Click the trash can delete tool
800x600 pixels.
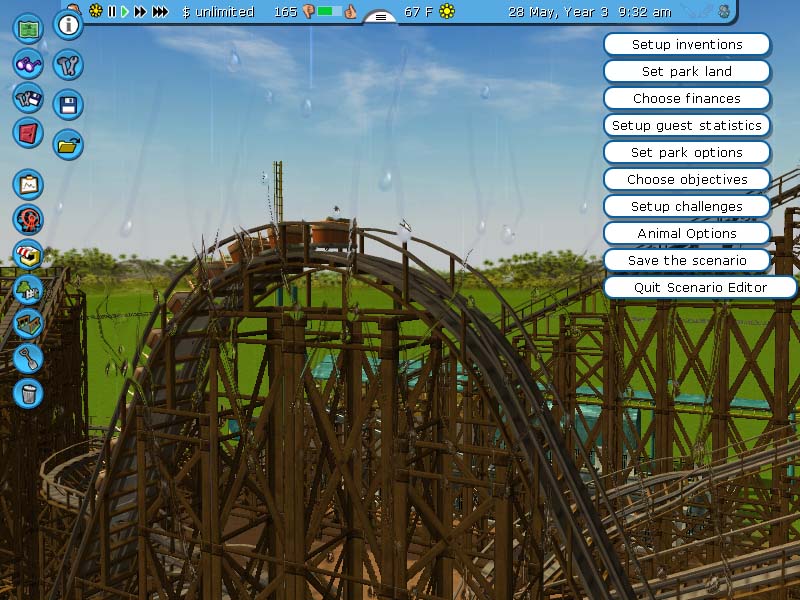[28, 393]
